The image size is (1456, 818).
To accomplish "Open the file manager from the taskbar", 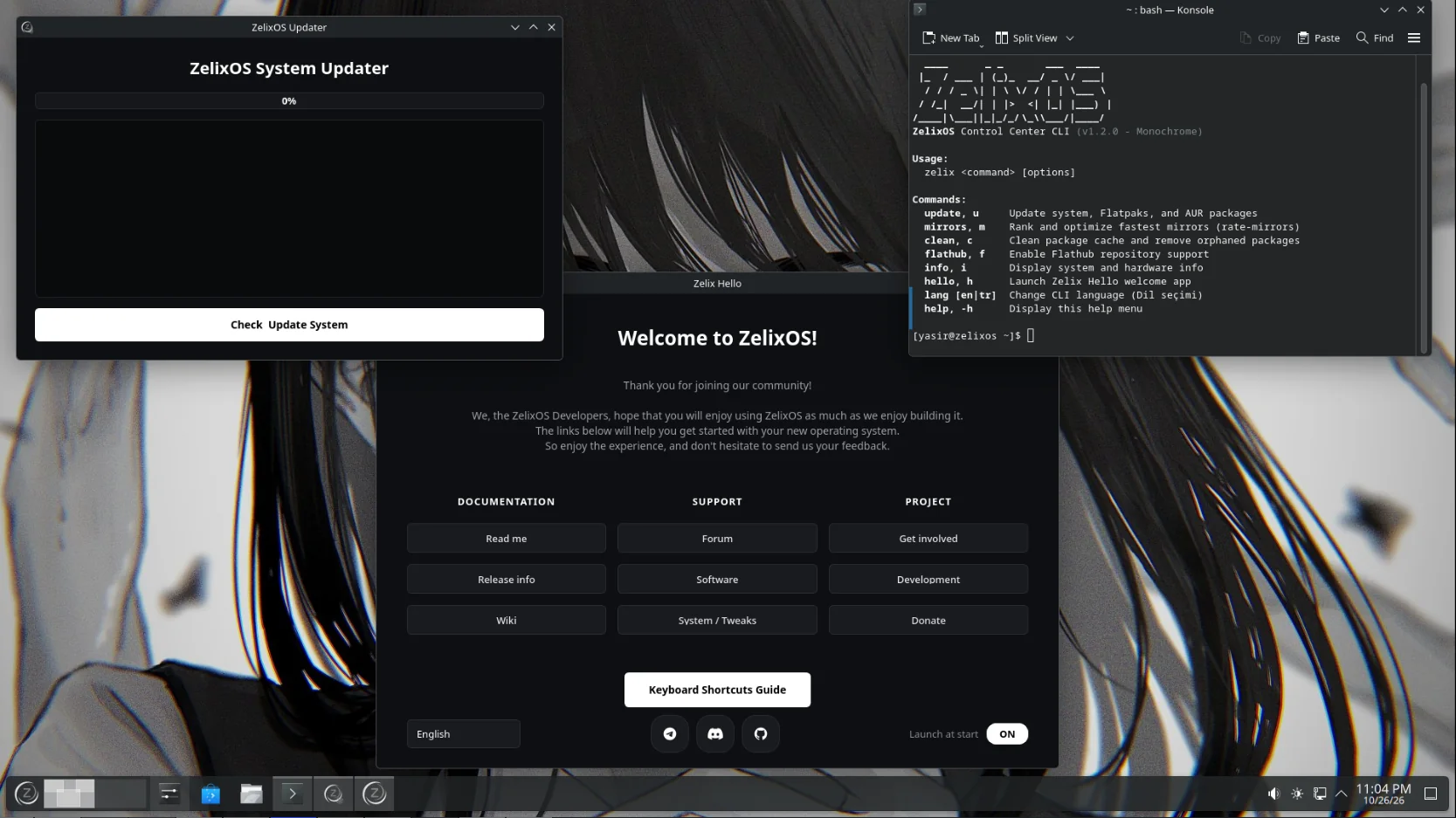I will coord(252,794).
